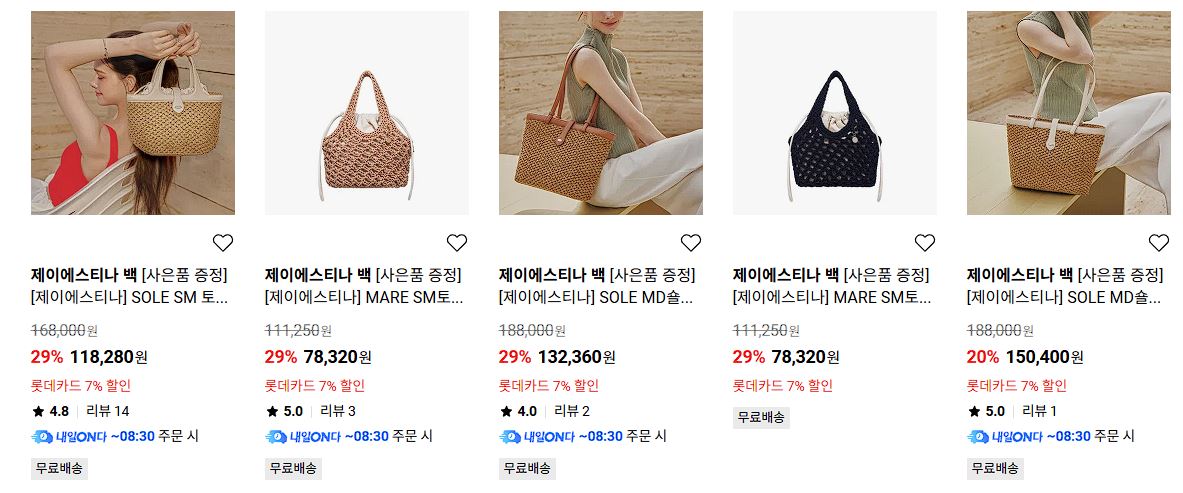Open the pink crochet bag product image
The width and height of the screenshot is (1183, 493).
pos(367,112)
